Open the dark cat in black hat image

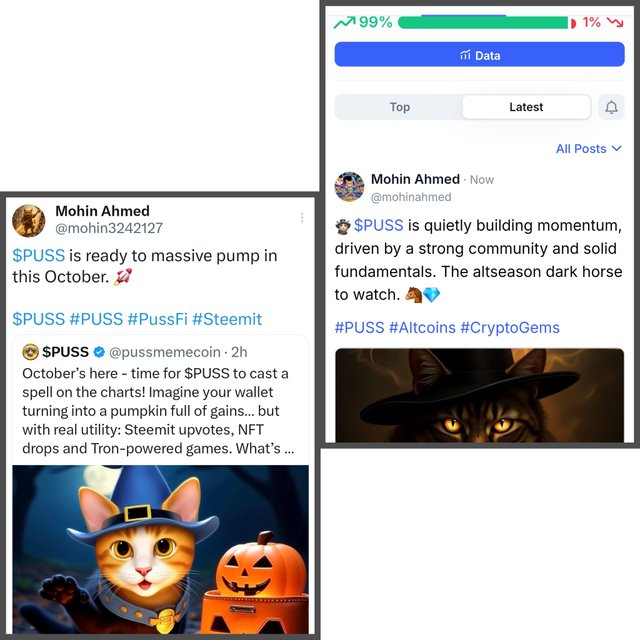pos(479,395)
